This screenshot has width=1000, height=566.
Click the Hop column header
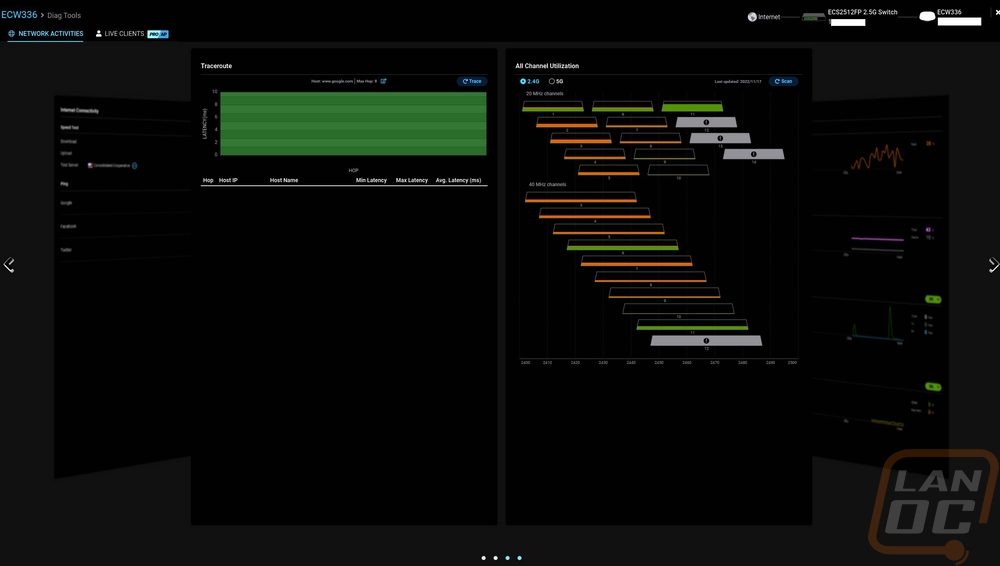coord(208,181)
